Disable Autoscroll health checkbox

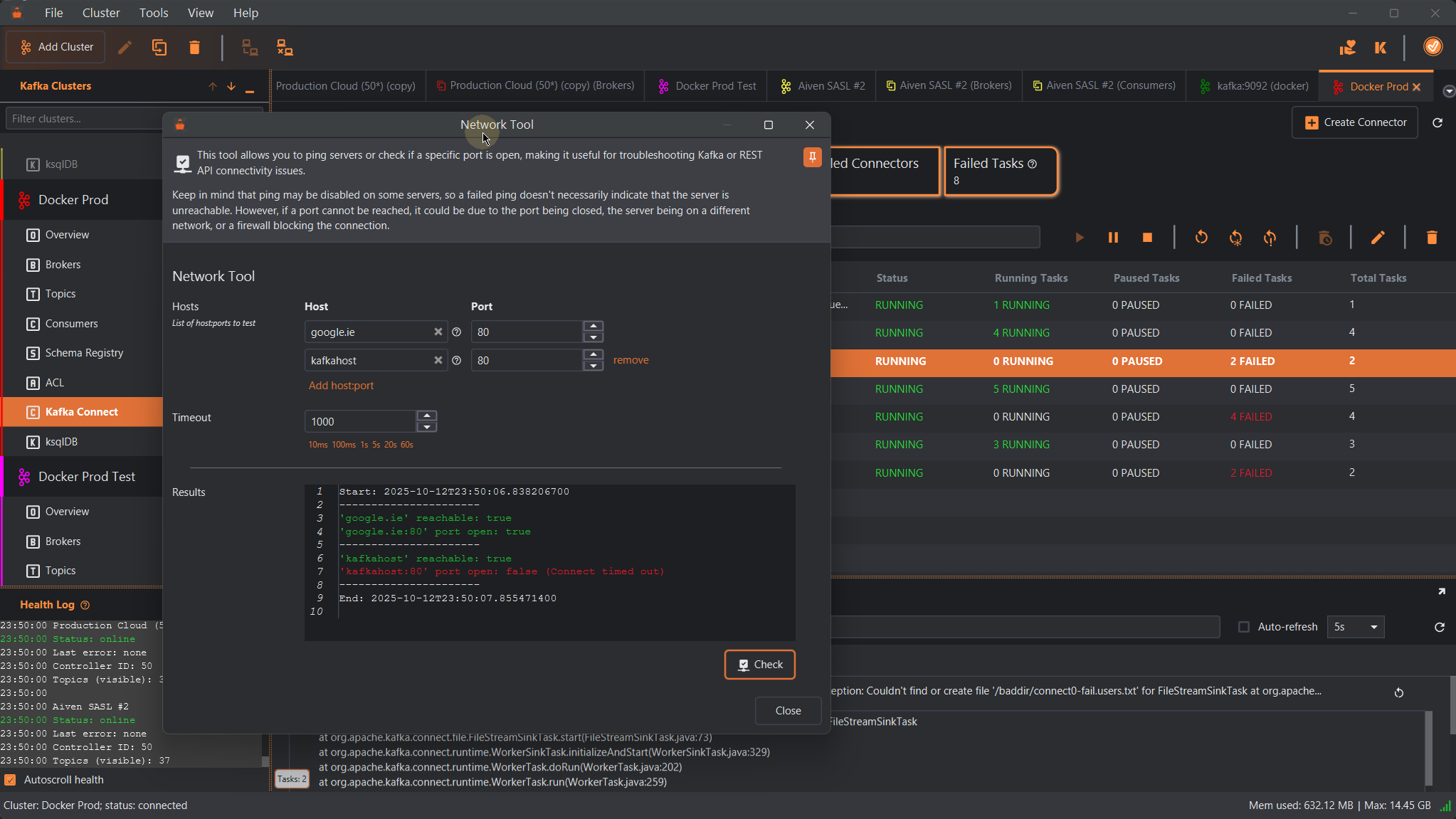(x=10, y=780)
